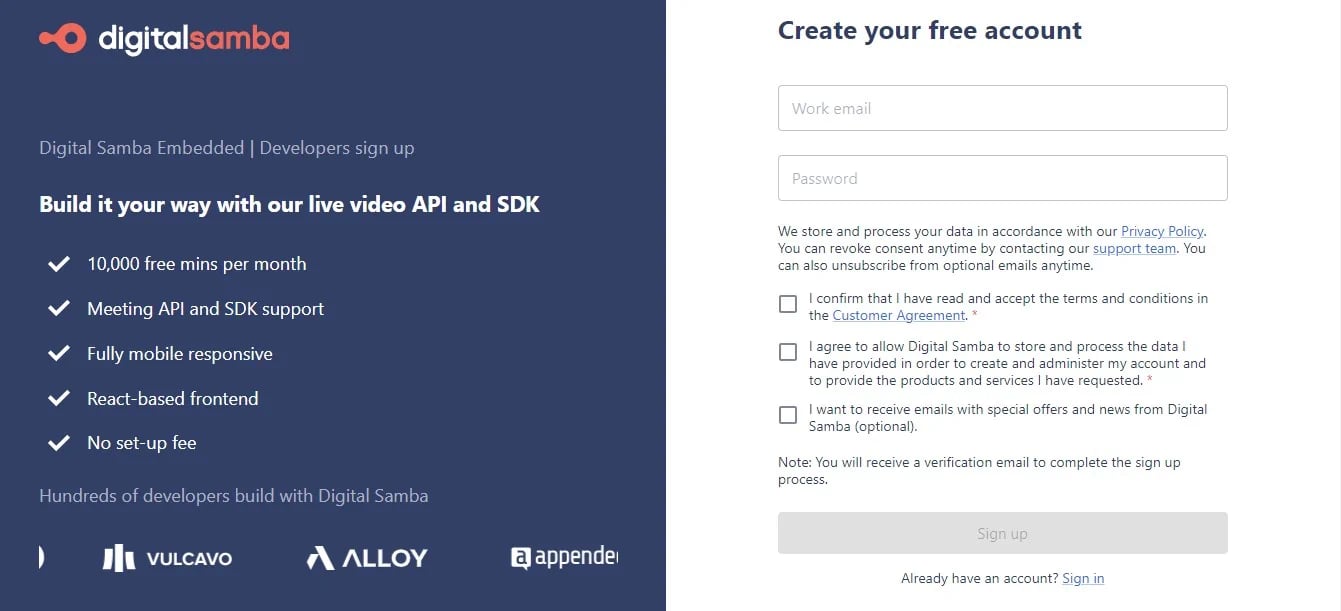The height and width of the screenshot is (611, 1341).
Task: Open the Privacy Policy link
Action: point(1162,231)
